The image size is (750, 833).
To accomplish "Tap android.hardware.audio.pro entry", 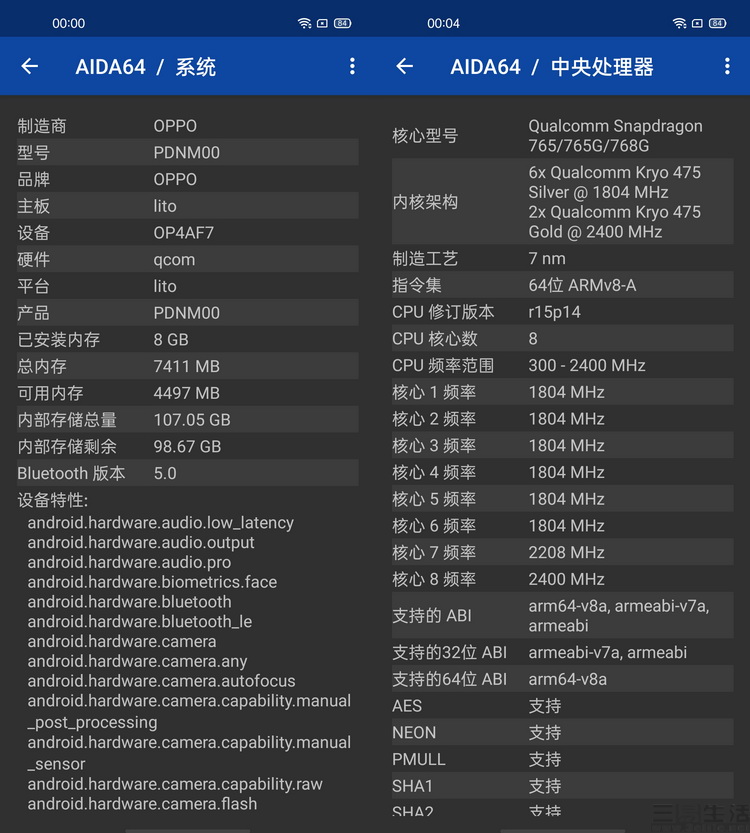I will 129,562.
